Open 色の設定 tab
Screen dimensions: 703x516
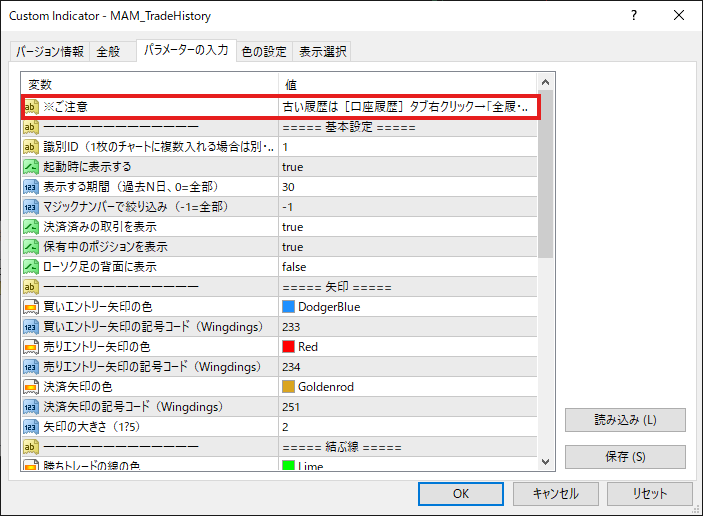[x=264, y=52]
